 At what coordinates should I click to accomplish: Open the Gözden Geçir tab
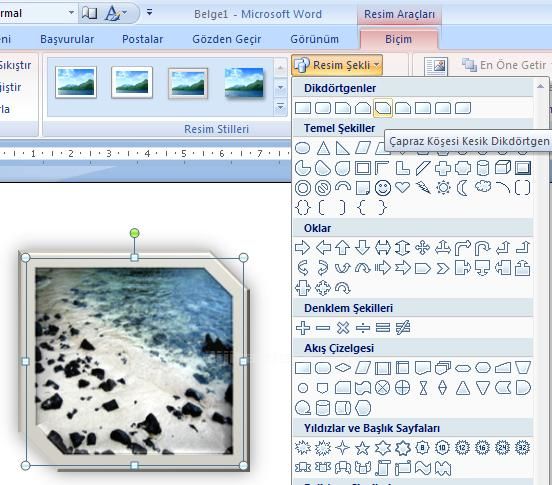click(227, 39)
